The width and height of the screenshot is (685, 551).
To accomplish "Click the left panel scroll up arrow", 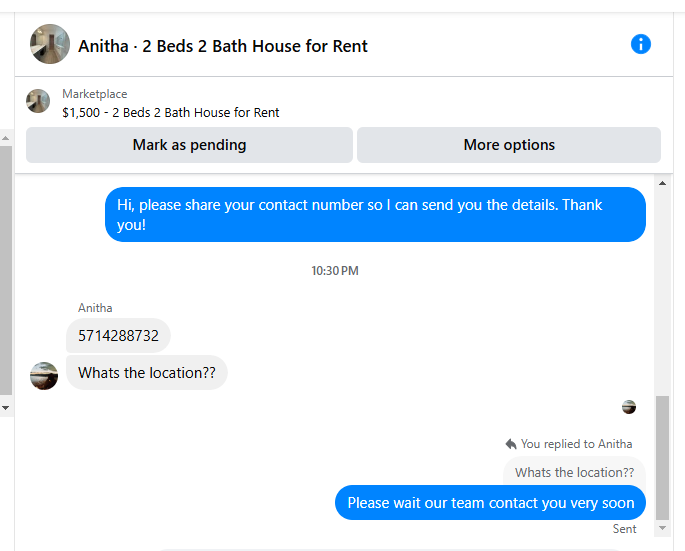I will pos(5,138).
